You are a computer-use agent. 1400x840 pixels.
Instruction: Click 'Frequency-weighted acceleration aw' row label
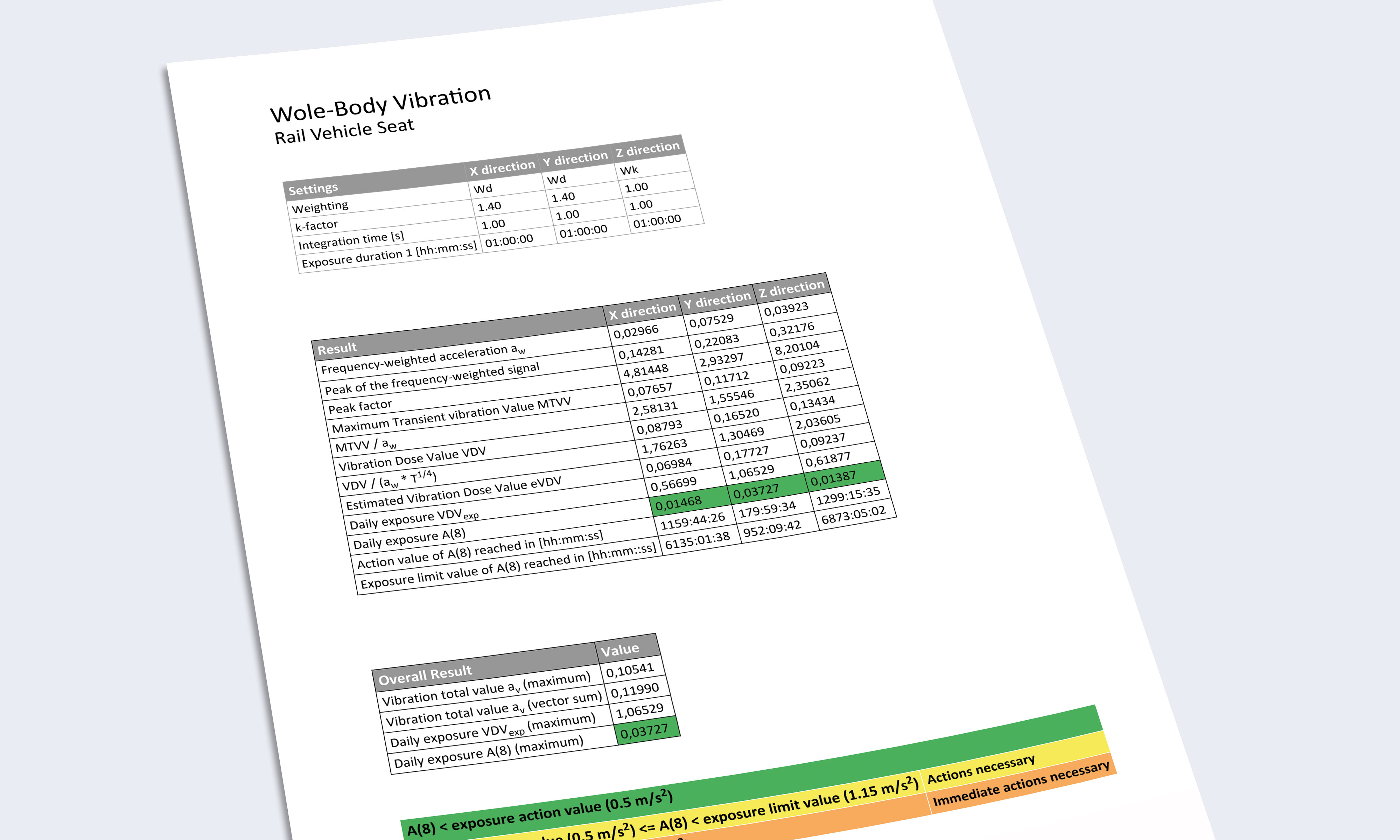coord(423,359)
